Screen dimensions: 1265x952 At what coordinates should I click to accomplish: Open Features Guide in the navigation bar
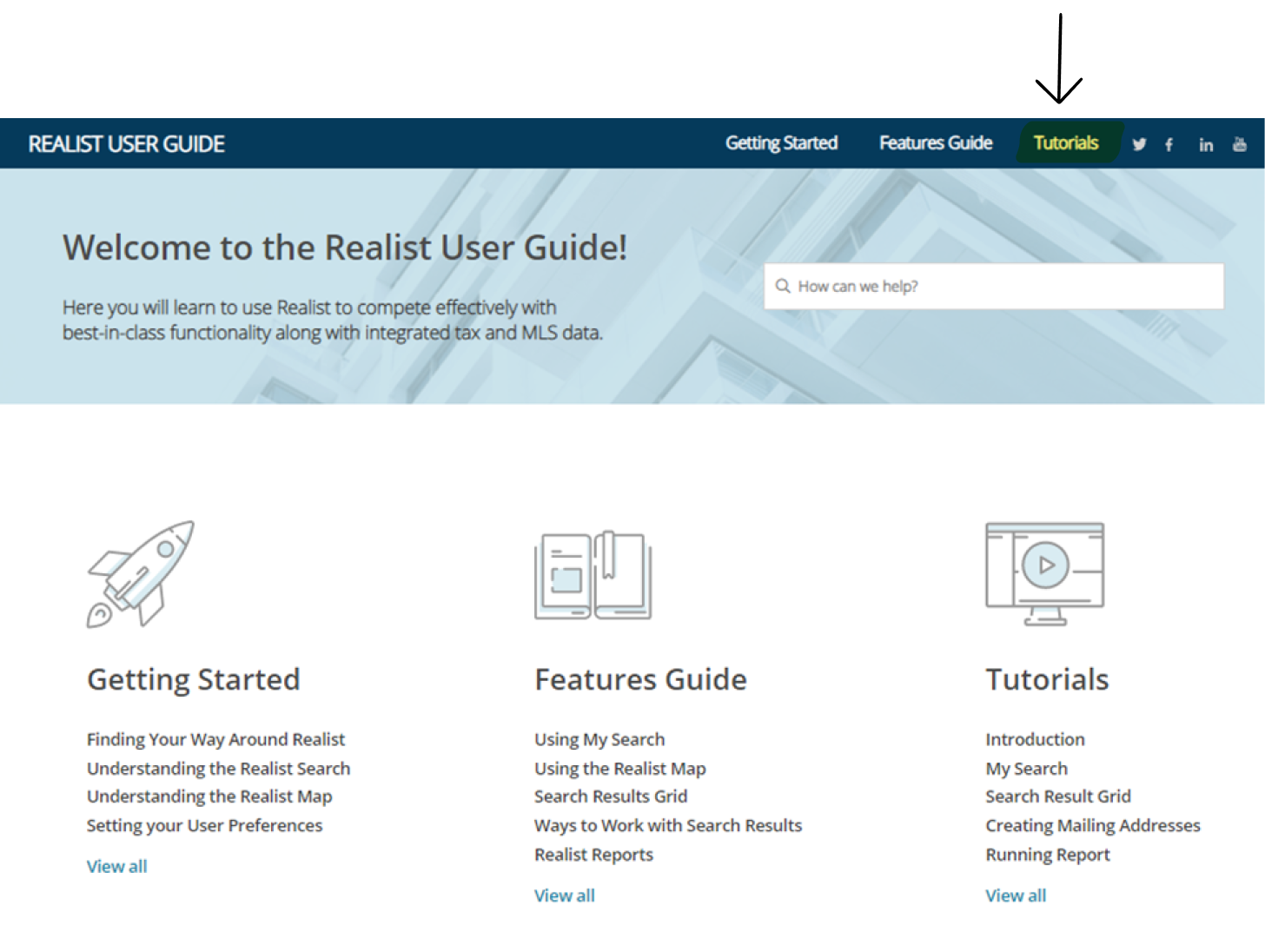coord(936,143)
